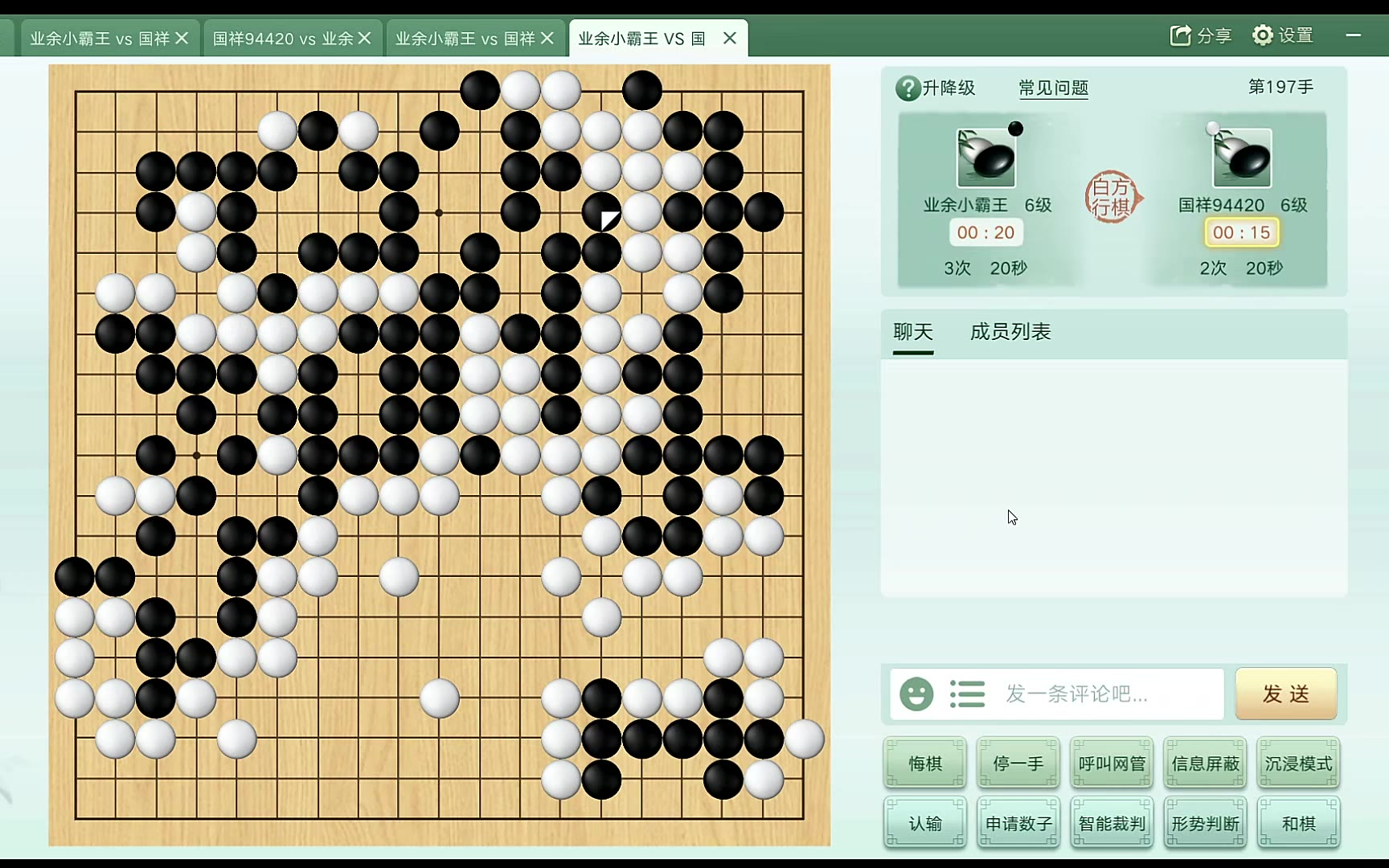Screen dimensions: 1389x868
Task: Click the question mark 升降级 icon
Action: point(908,88)
